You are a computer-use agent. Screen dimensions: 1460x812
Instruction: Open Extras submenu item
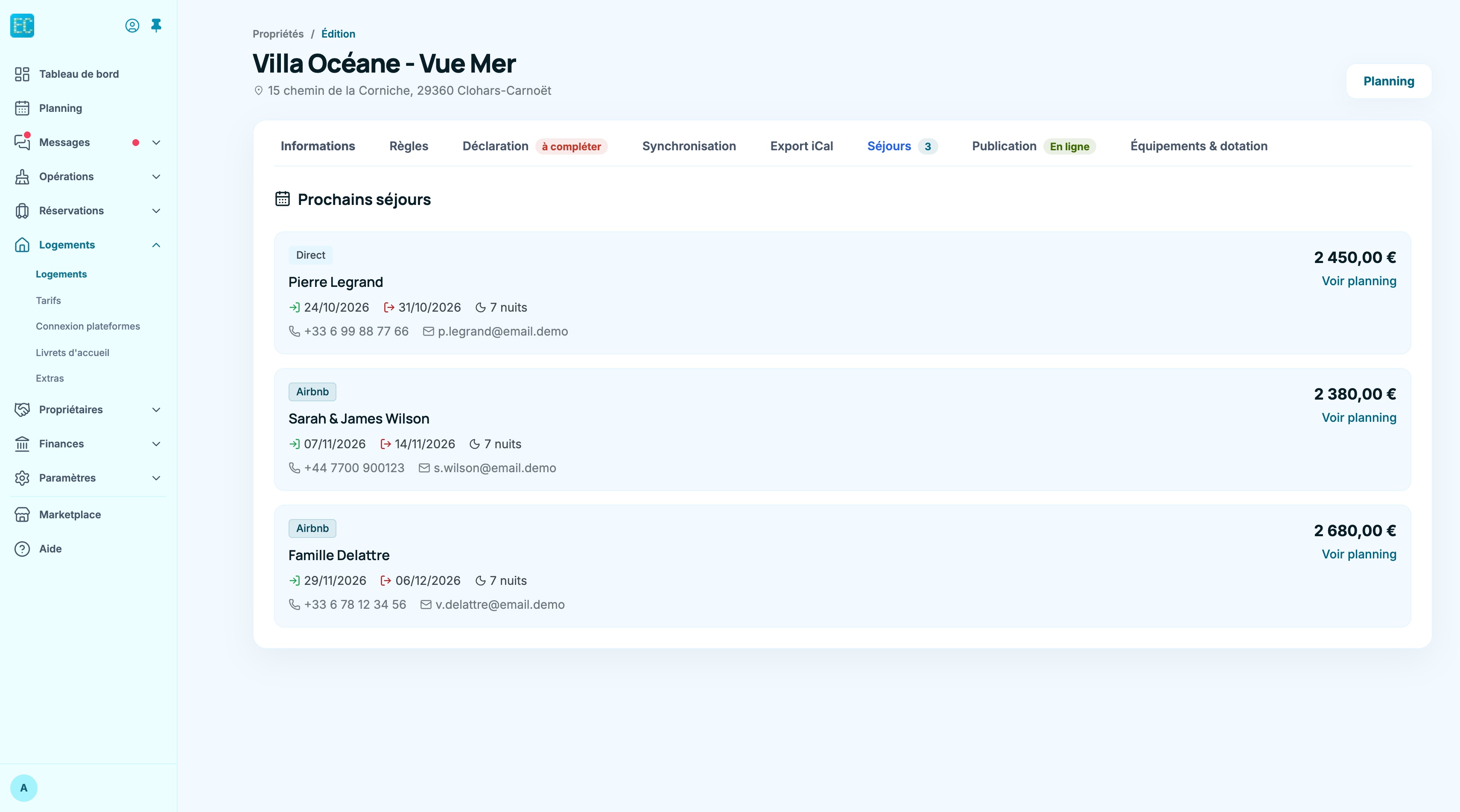pyautogui.click(x=50, y=378)
